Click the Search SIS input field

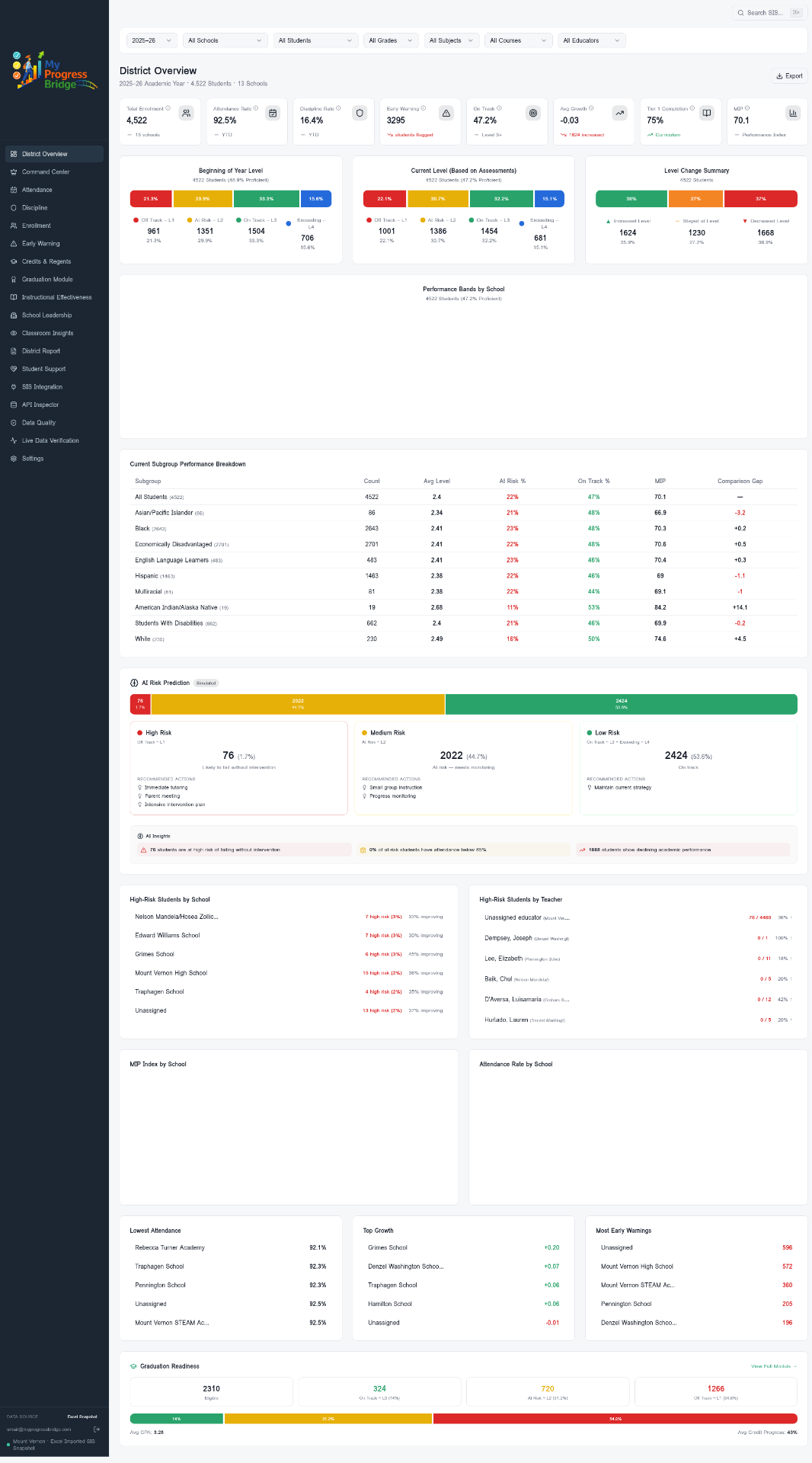coord(769,13)
